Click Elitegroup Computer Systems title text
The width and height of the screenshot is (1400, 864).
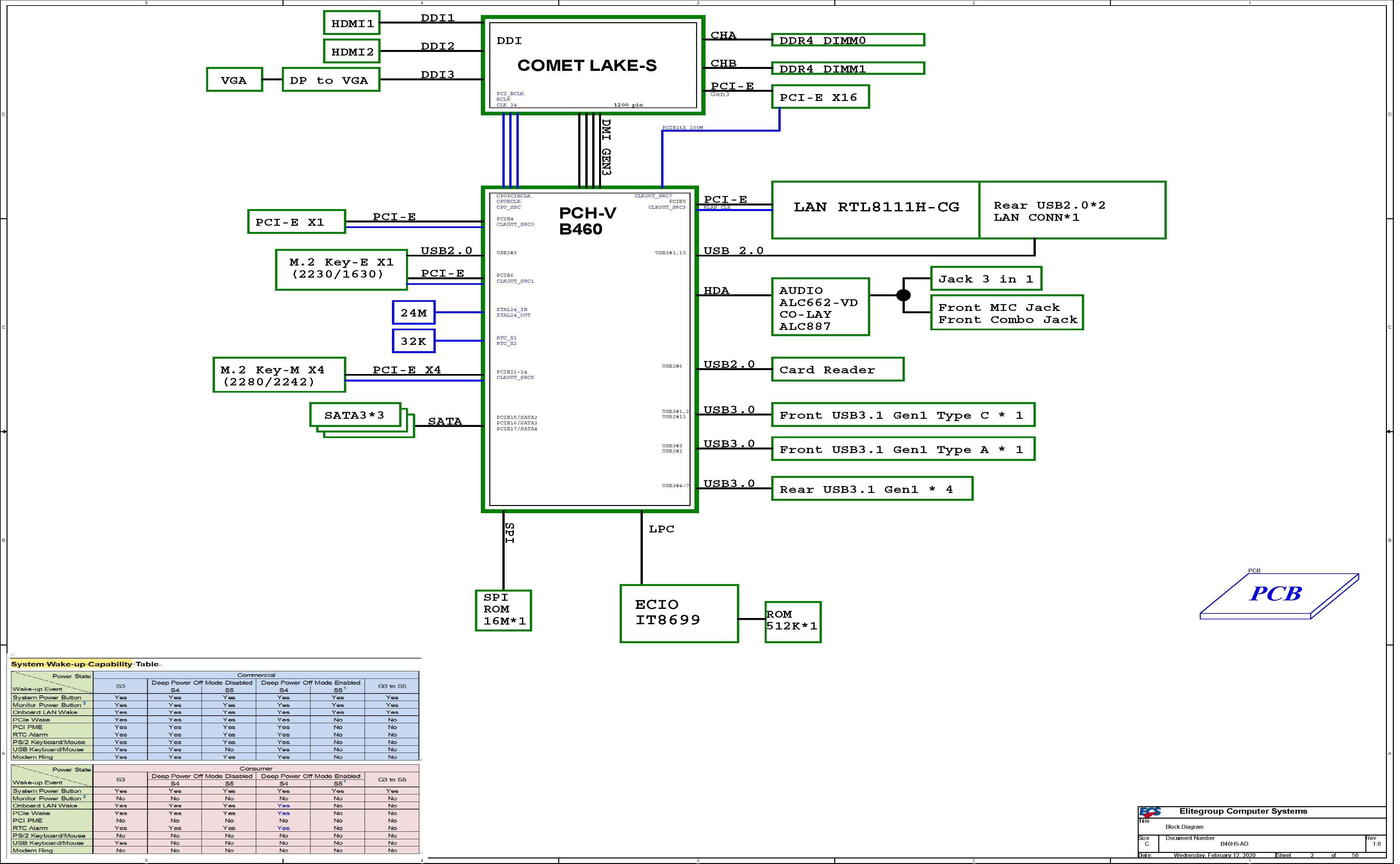1244,811
